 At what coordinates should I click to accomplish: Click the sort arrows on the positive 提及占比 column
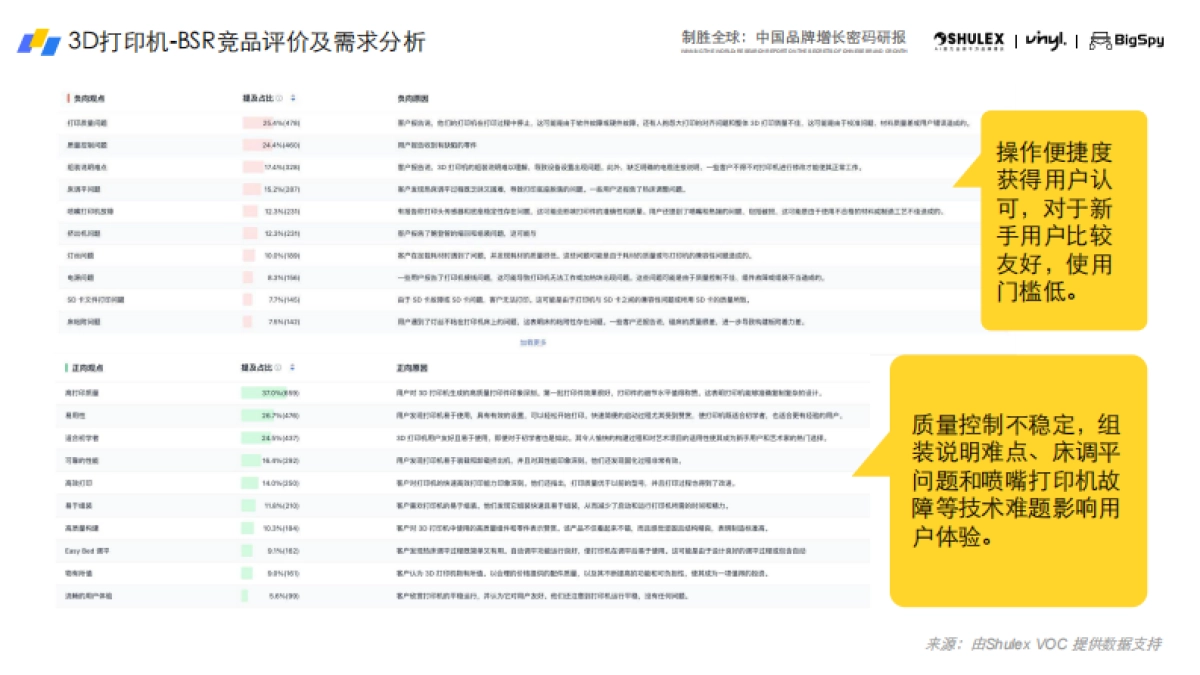pos(293,366)
